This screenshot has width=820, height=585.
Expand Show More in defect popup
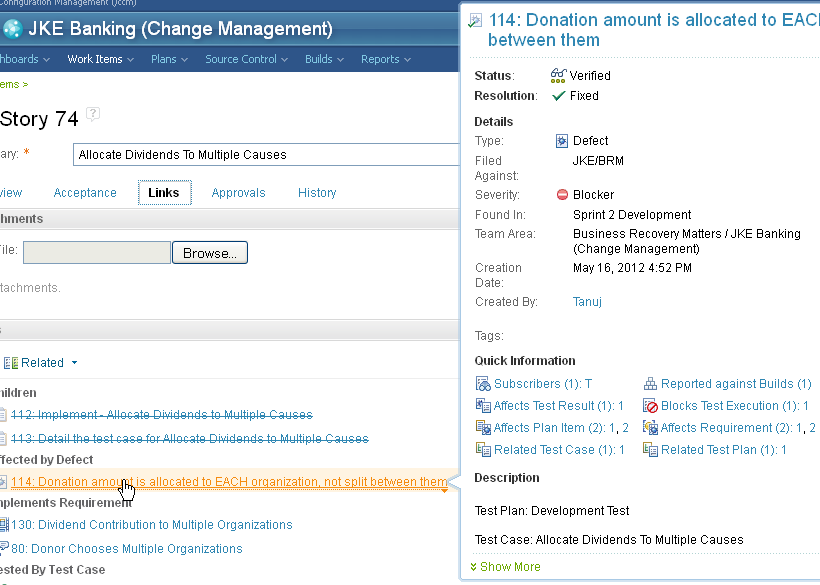pos(509,567)
